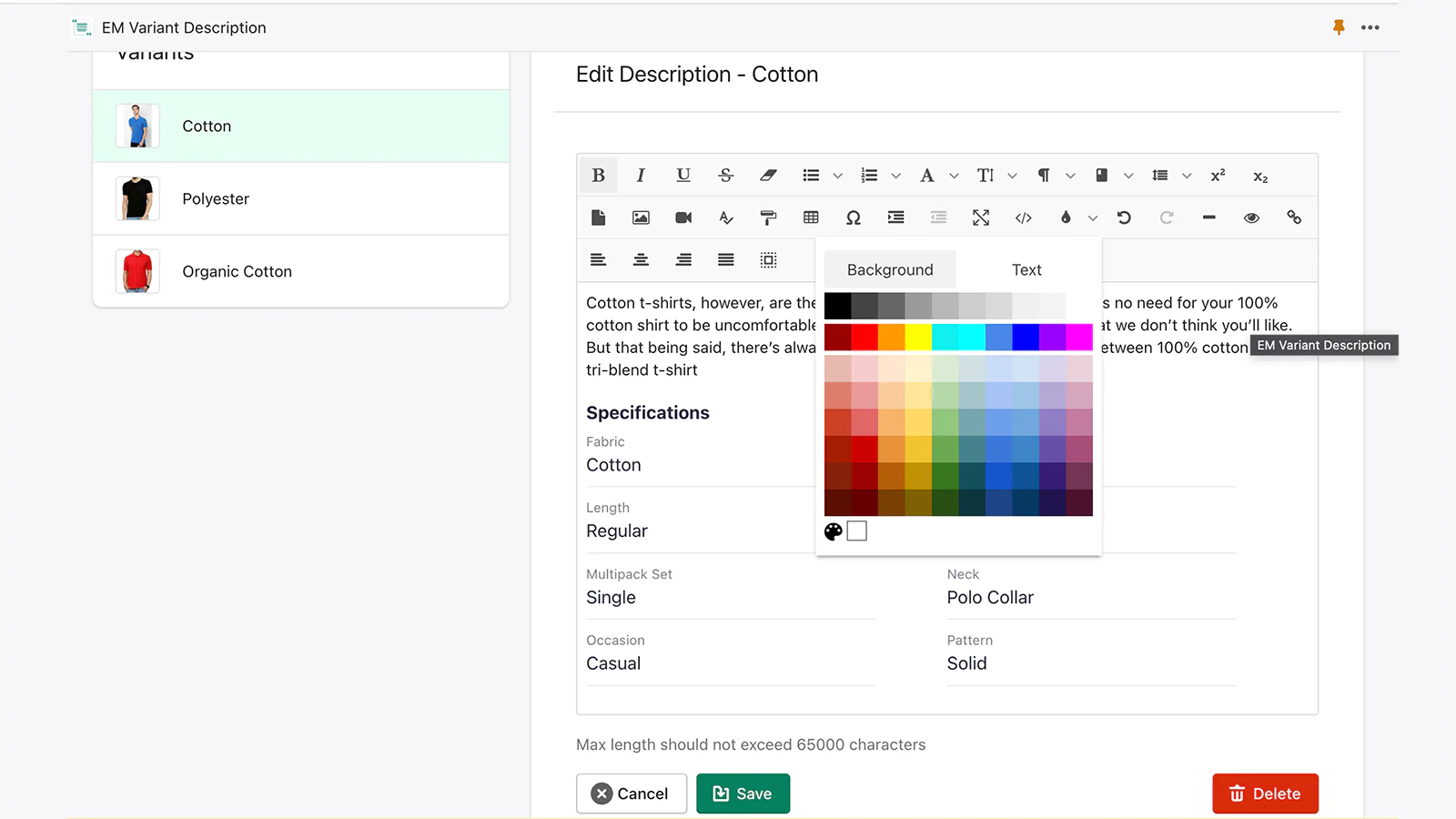Expand the fill color dropdown arrow
Screen dimensions: 1456x819
(1093, 218)
